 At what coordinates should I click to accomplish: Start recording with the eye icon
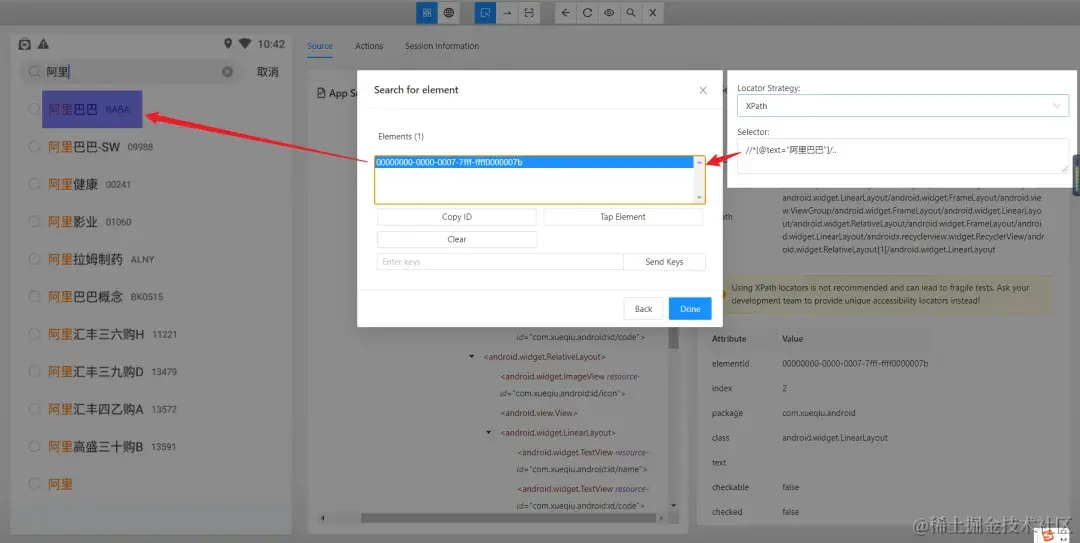[609, 12]
